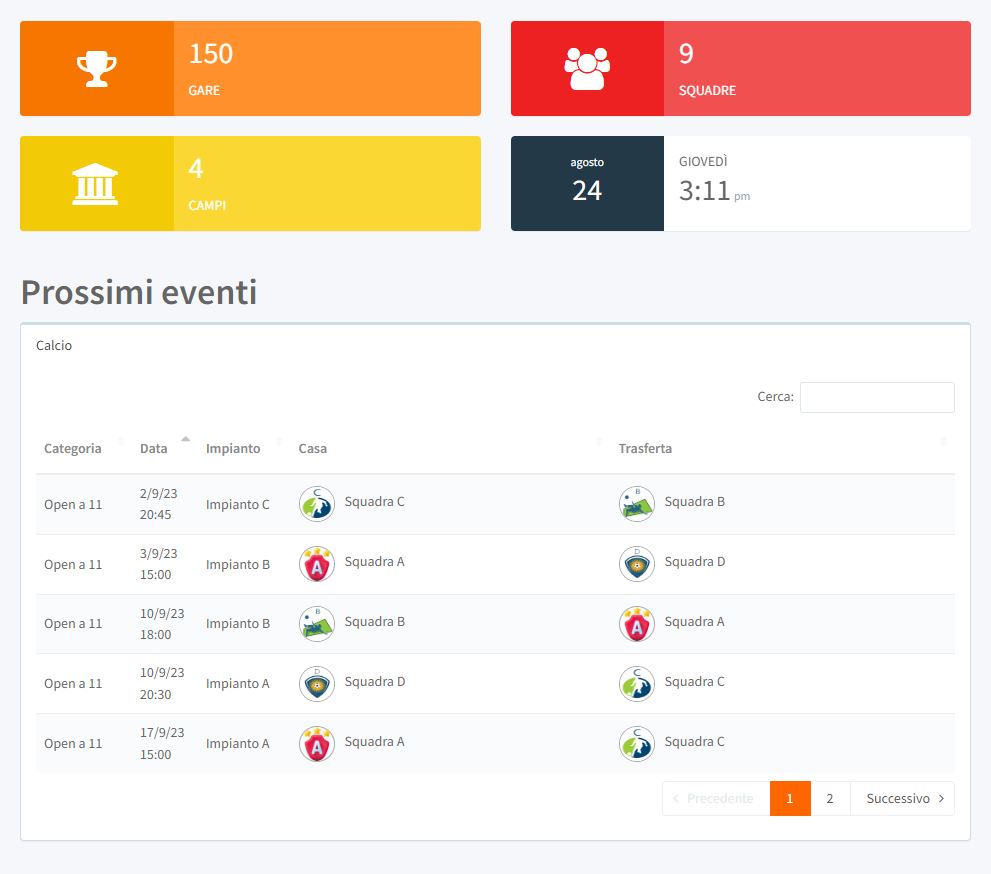The height and width of the screenshot is (874, 991).
Task: Click the Successivo next page button
Action: 902,798
